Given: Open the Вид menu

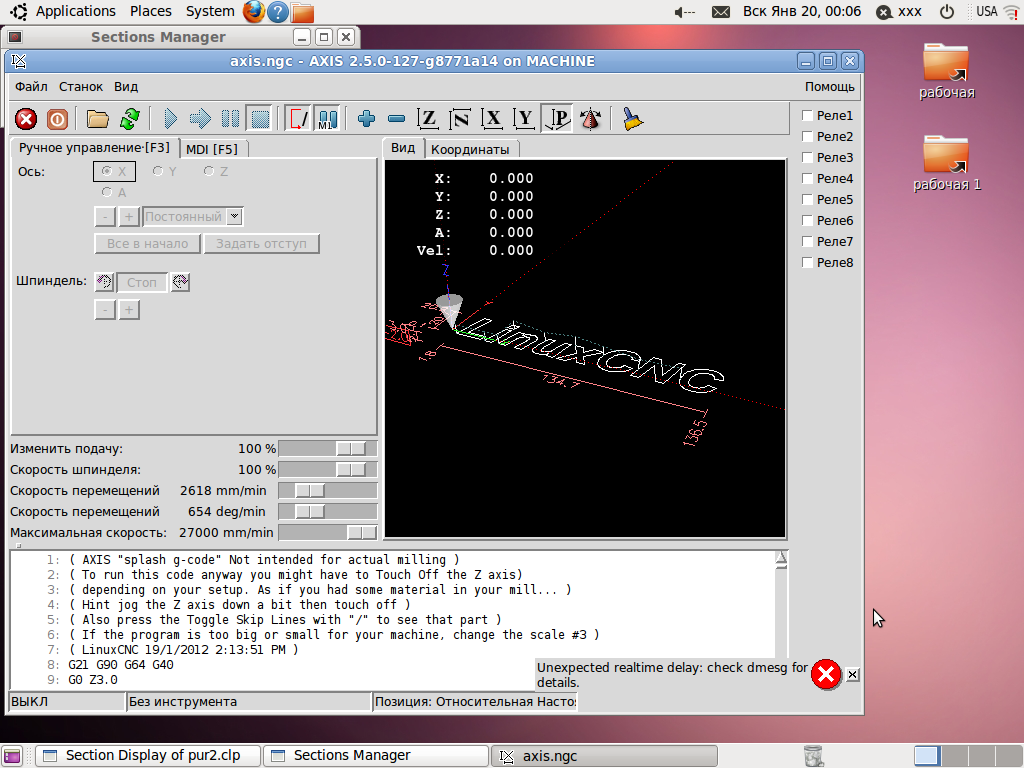Looking at the screenshot, I should (x=126, y=87).
